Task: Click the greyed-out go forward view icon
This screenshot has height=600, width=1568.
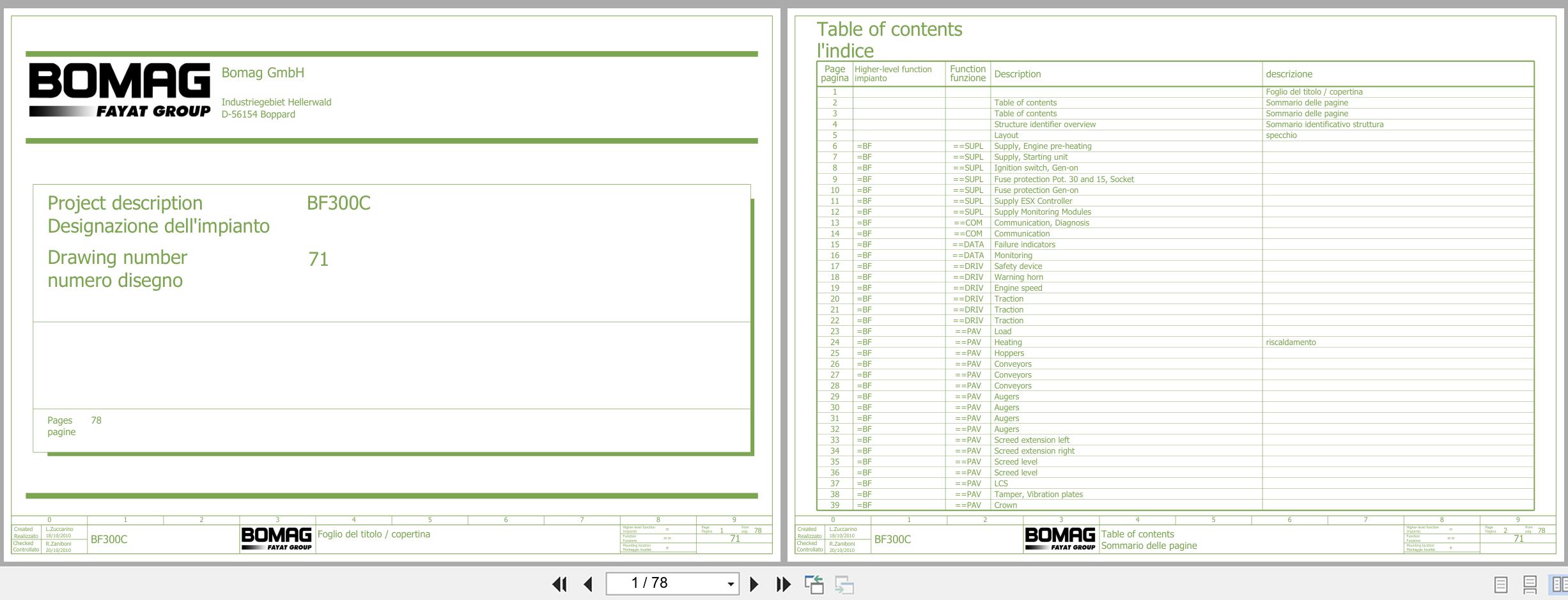Action: tap(844, 584)
